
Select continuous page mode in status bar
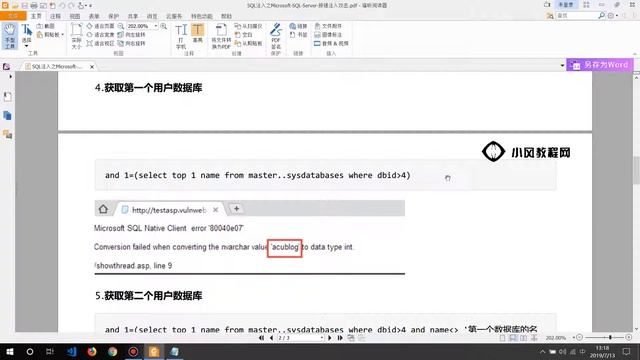[x=513, y=338]
